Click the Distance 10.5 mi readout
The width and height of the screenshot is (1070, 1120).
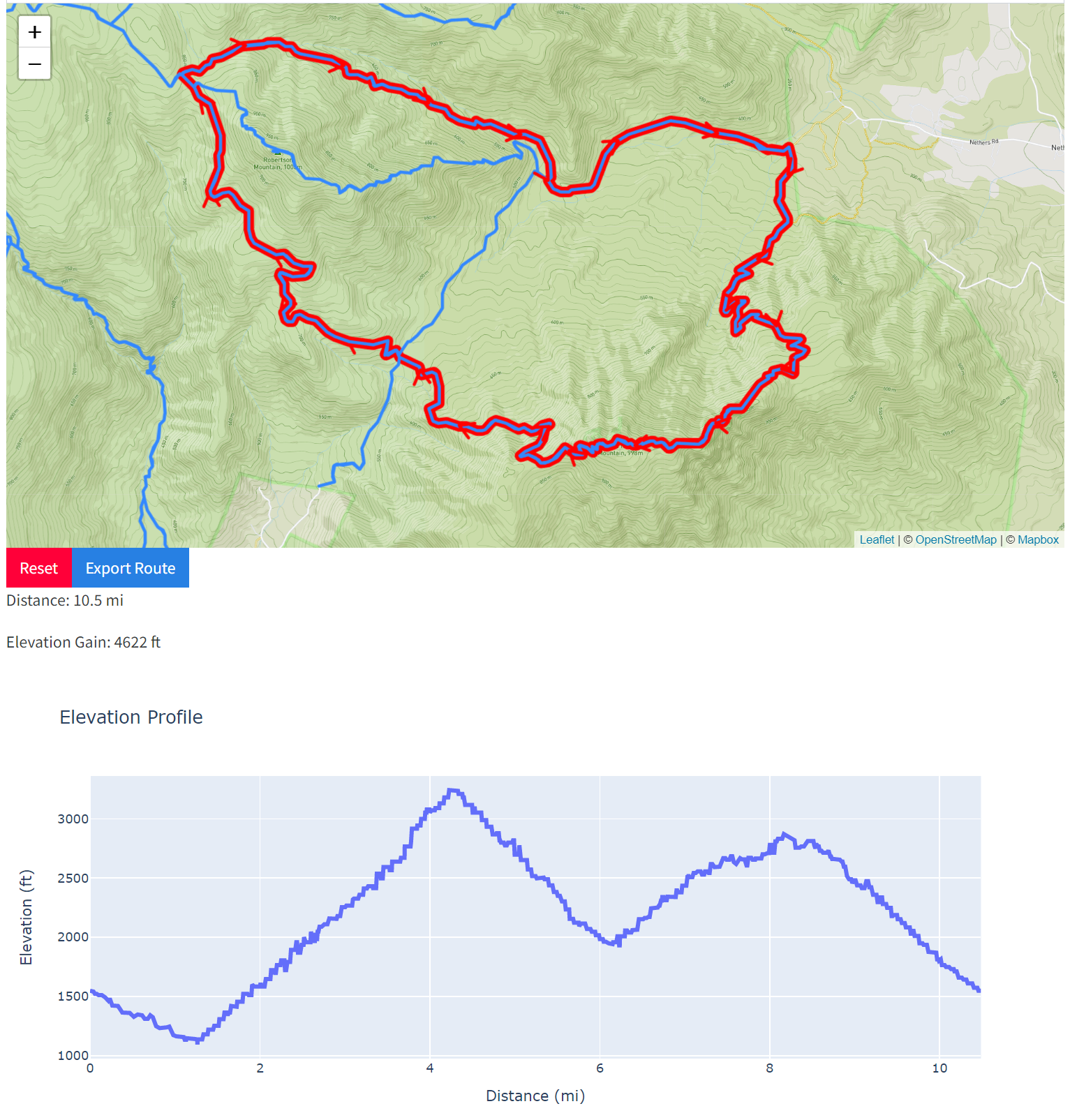click(65, 601)
